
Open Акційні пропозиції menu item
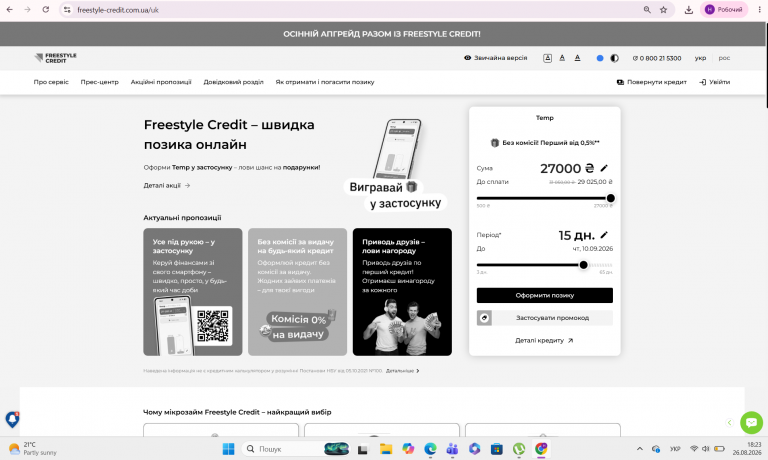(x=161, y=82)
